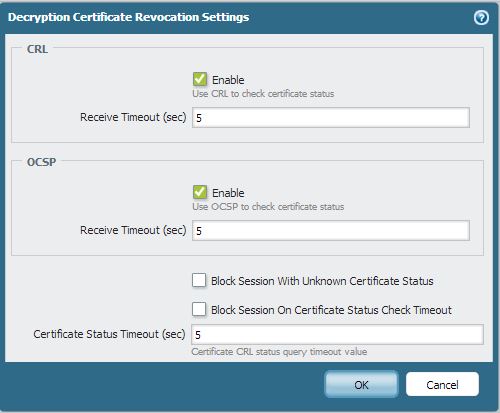Open the help icon in title bar
Image resolution: width=500 pixels, height=413 pixels.
[x=481, y=18]
